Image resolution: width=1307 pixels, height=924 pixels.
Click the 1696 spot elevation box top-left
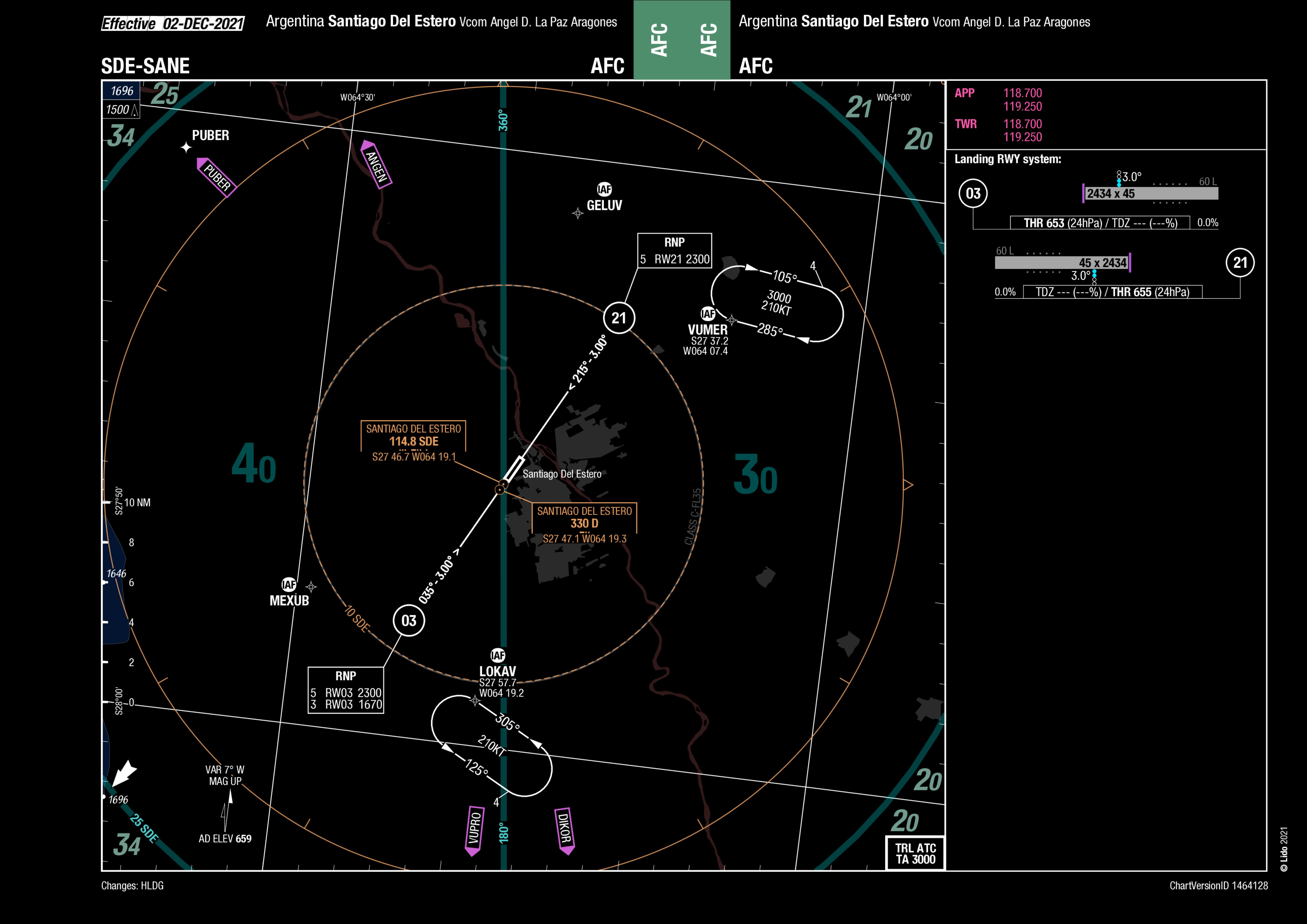pyautogui.click(x=121, y=91)
